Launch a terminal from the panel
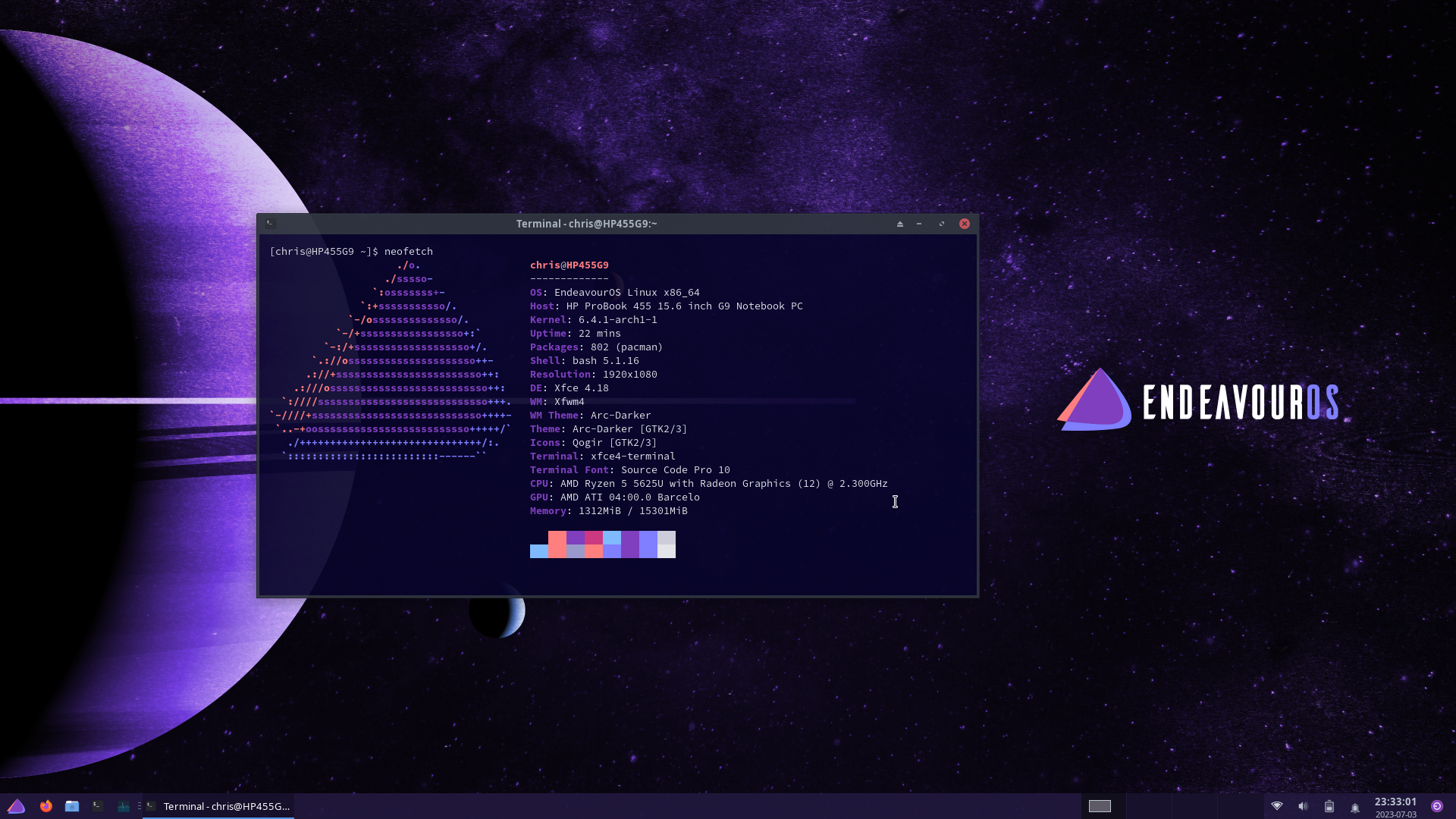This screenshot has width=1456, height=819. pos(98,806)
